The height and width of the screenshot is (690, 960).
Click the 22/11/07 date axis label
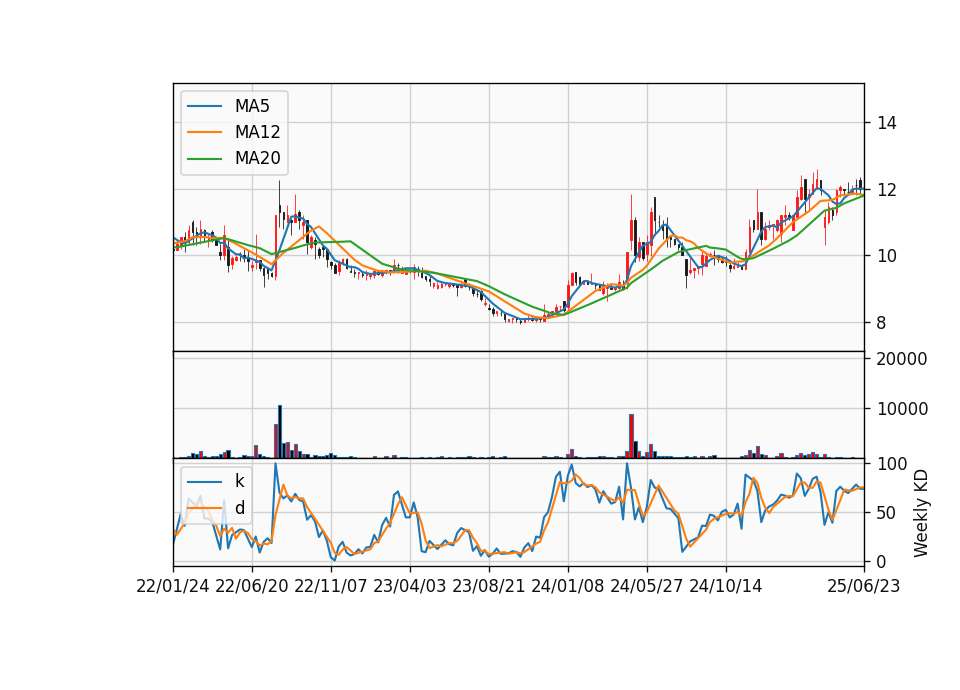point(331,586)
